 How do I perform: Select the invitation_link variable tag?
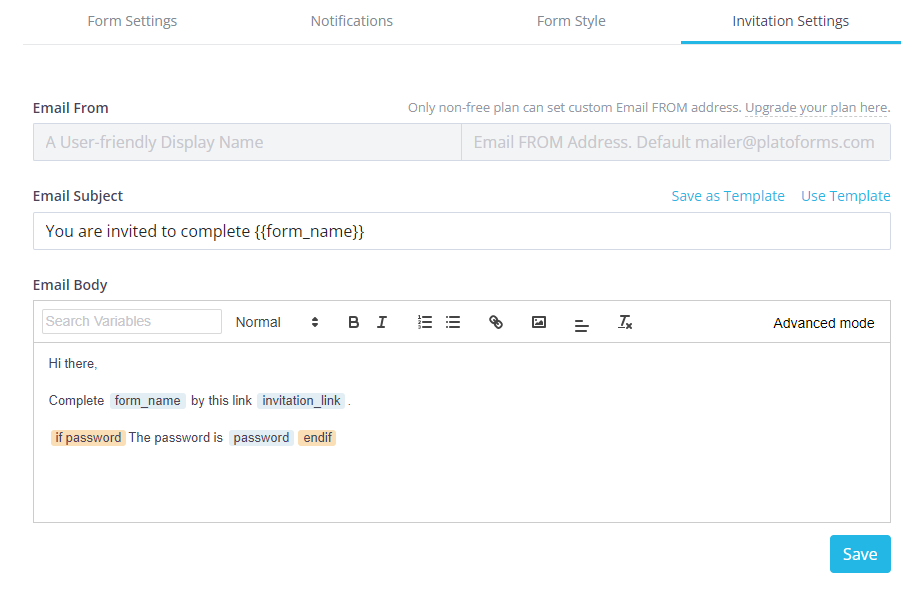[302, 401]
